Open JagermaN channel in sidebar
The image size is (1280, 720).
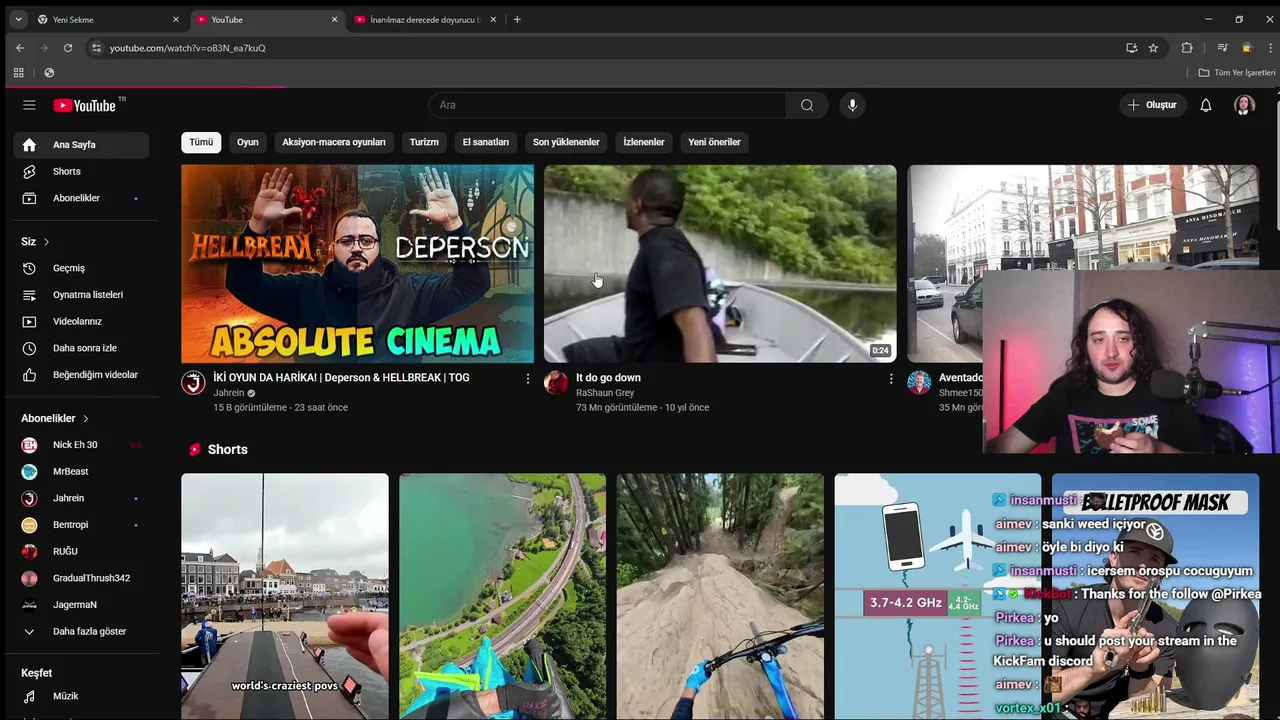coord(81,605)
